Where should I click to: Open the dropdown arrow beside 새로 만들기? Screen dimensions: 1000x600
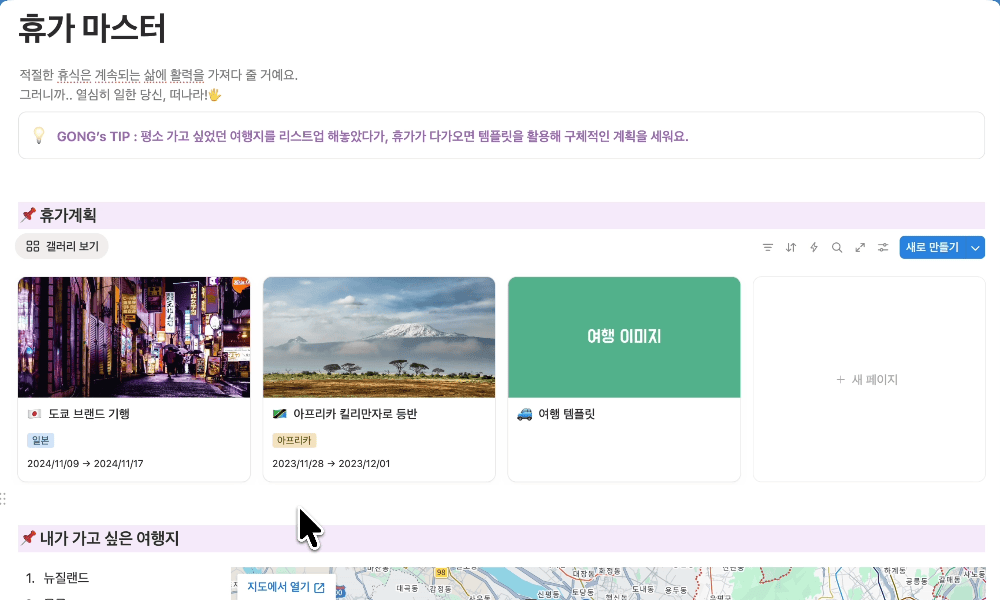pos(975,247)
